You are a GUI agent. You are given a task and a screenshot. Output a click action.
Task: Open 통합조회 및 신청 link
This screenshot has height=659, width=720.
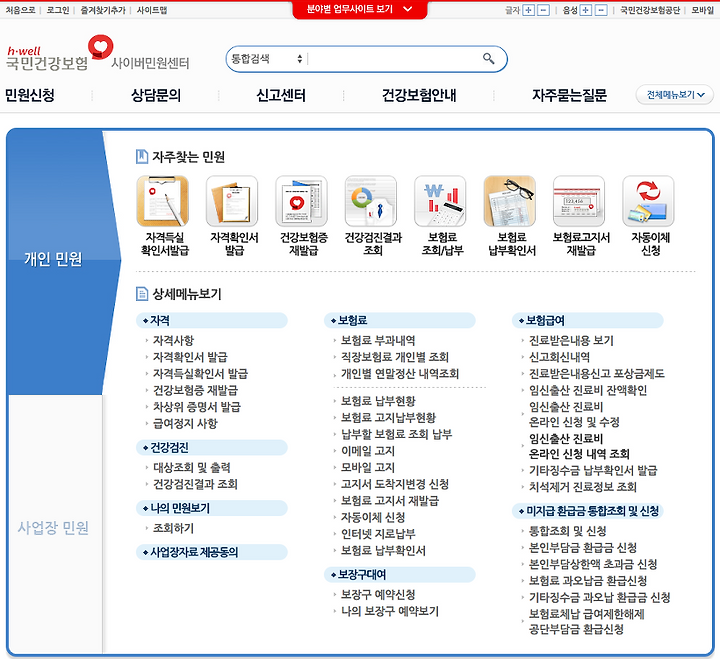pyautogui.click(x=568, y=531)
